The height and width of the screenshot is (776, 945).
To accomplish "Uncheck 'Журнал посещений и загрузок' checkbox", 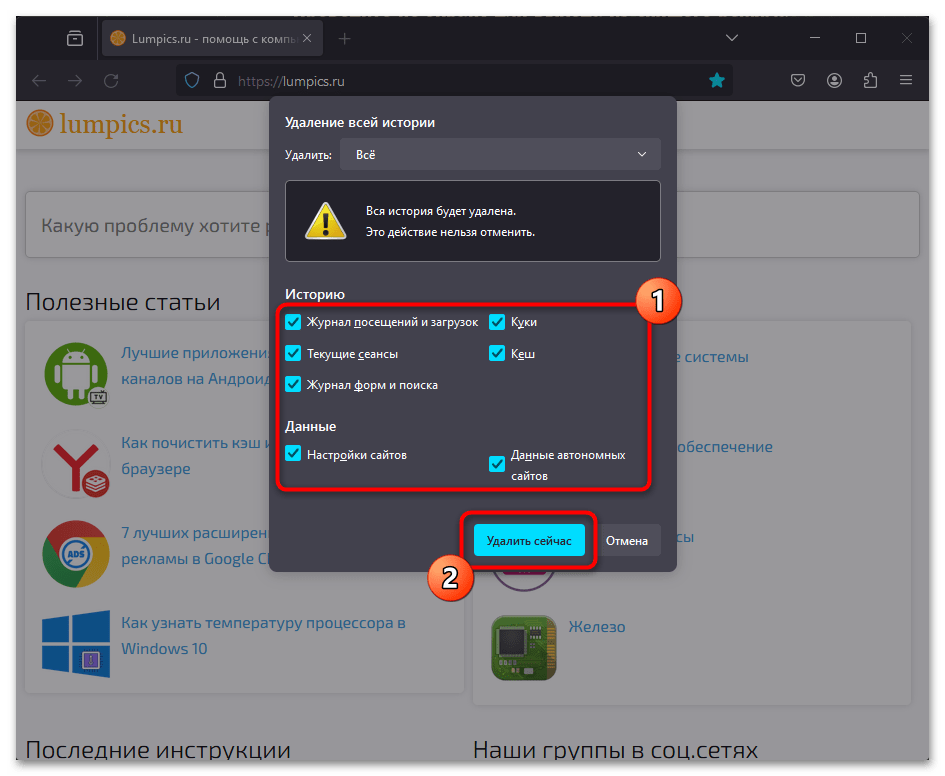I will tap(293, 322).
